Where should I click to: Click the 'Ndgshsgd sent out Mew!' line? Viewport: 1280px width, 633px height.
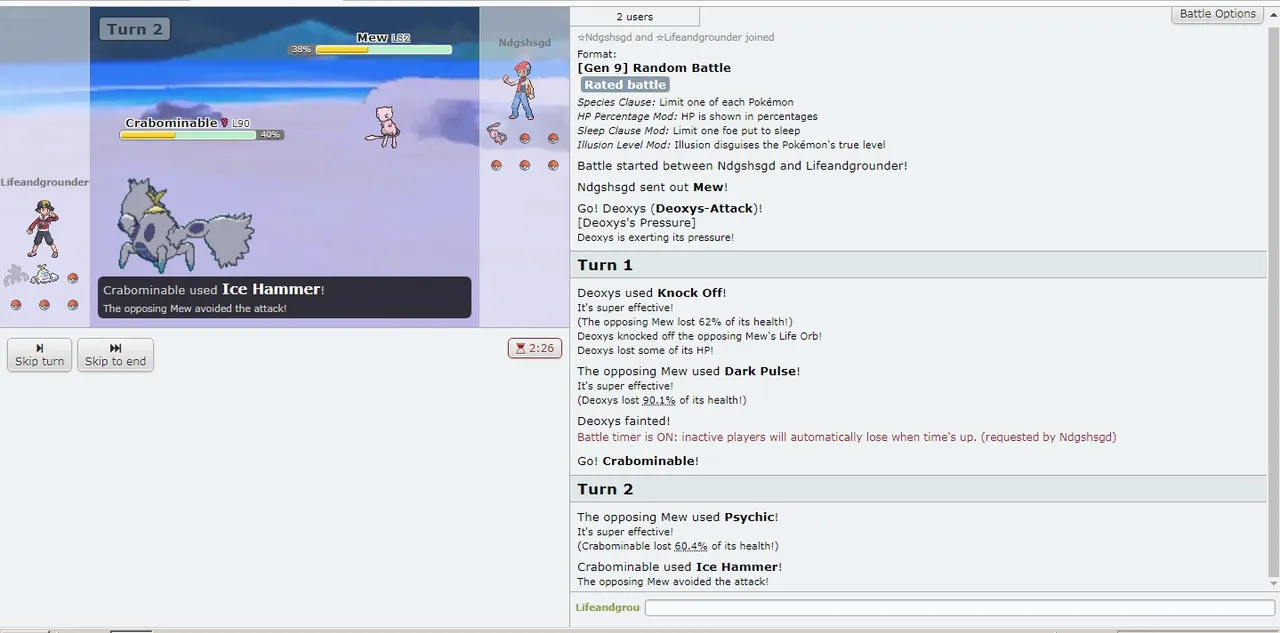coord(653,187)
